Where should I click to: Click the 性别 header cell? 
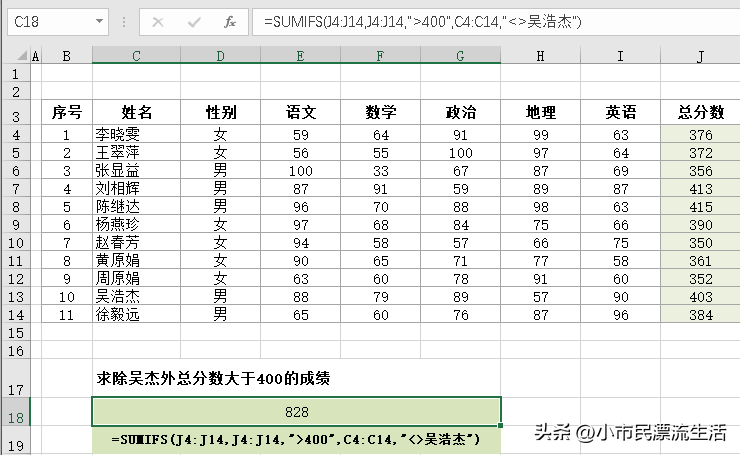click(x=220, y=112)
